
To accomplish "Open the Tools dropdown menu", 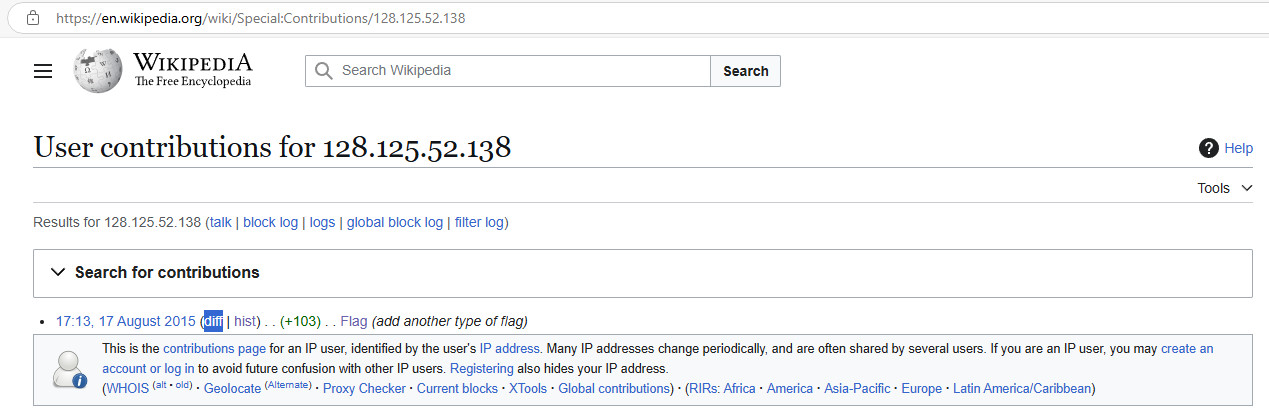I will pos(1225,188).
